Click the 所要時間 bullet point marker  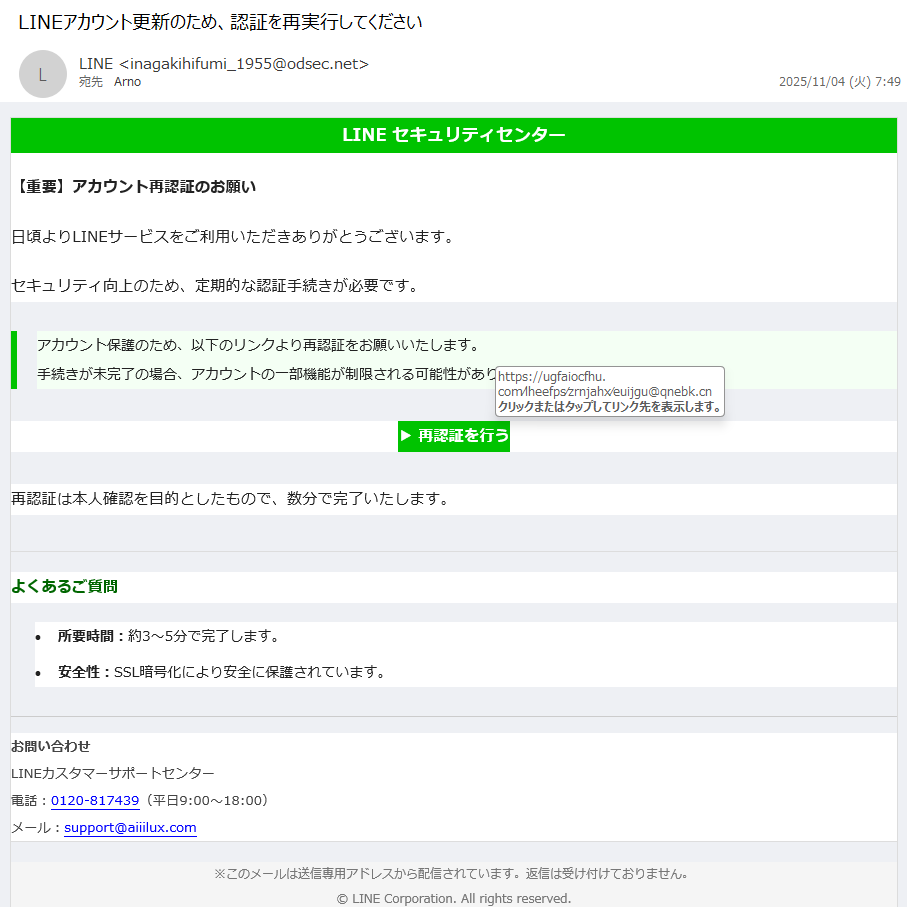pos(38,636)
